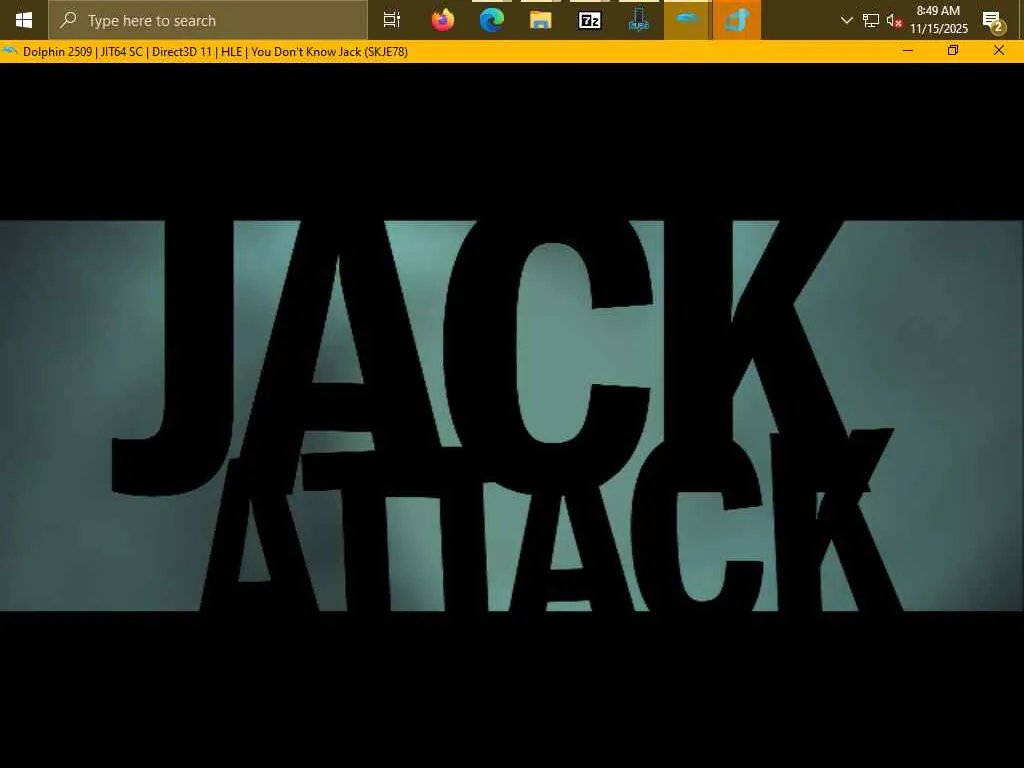
Task: Open 7-Zip from the taskbar
Action: tap(590, 20)
